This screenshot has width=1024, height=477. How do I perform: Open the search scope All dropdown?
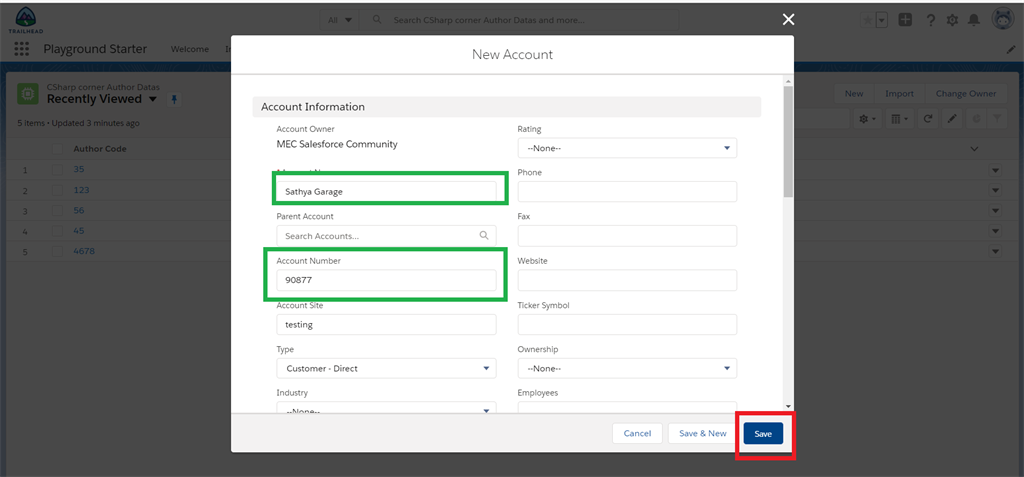339,20
